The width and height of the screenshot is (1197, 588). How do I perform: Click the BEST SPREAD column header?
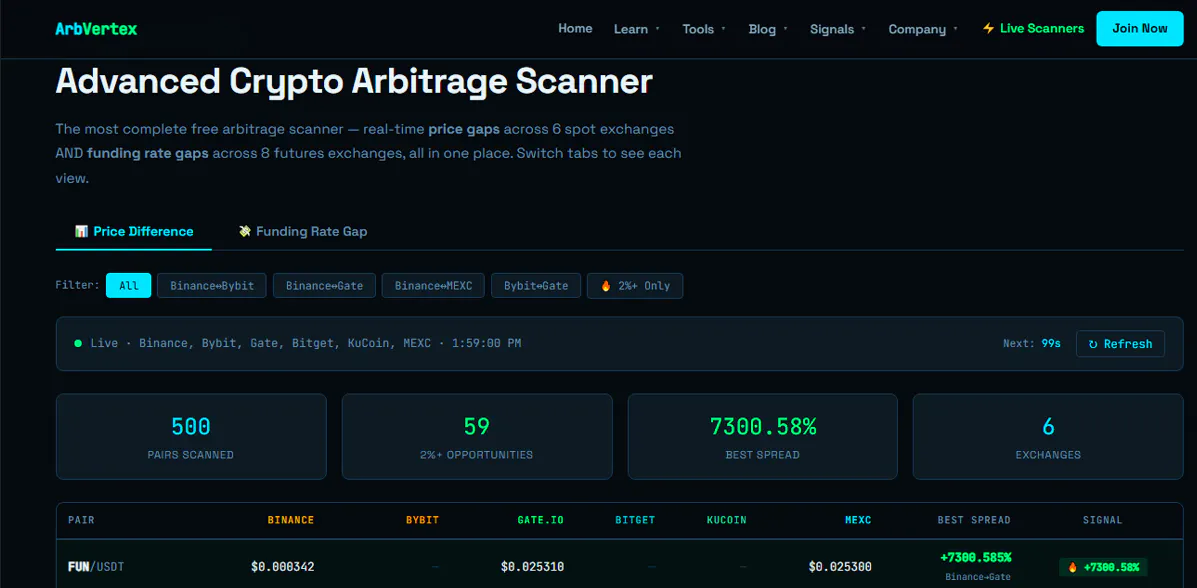[x=974, y=520]
